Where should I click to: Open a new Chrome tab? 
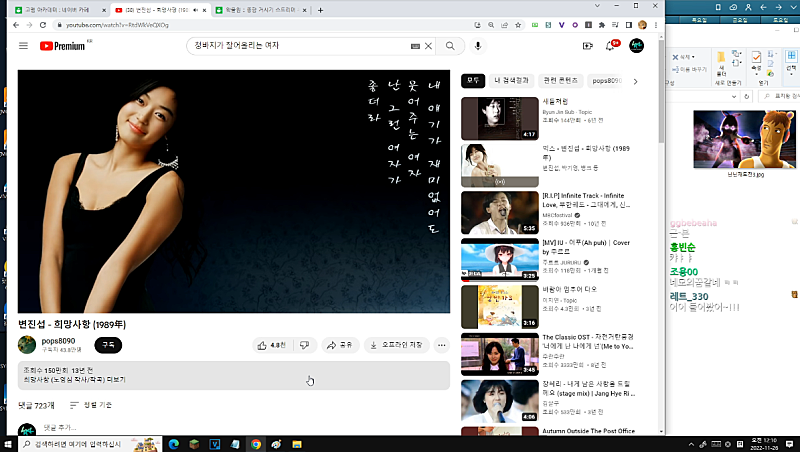pyautogui.click(x=320, y=10)
